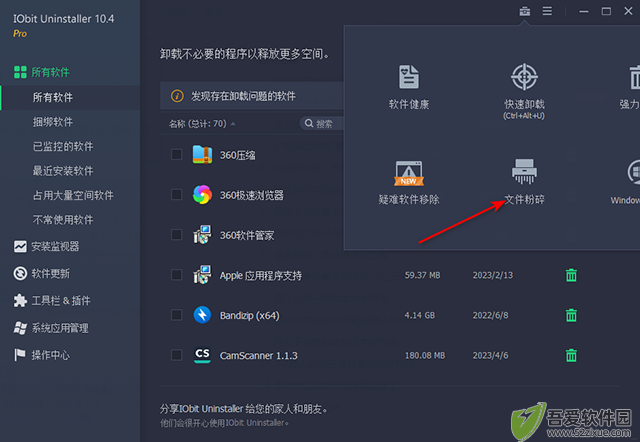Viewport: 640px width, 442px height.
Task: Select 不常使用软件 in sidebar
Action: click(63, 220)
